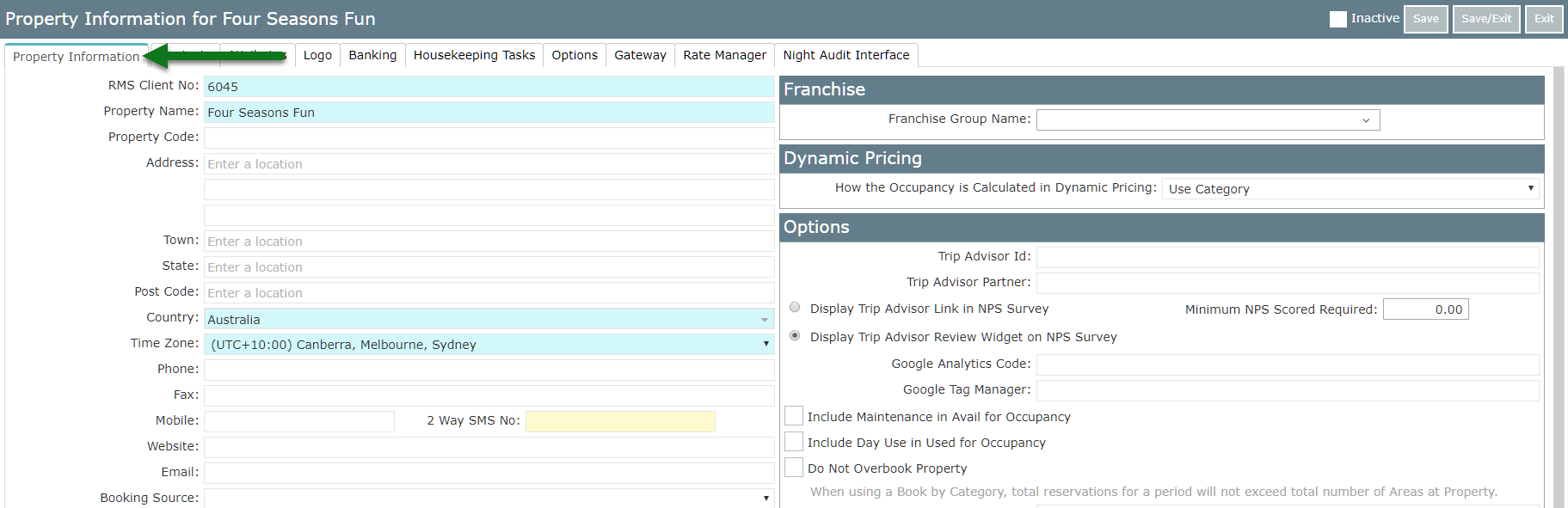Click the RMS Client No field

pos(489,86)
